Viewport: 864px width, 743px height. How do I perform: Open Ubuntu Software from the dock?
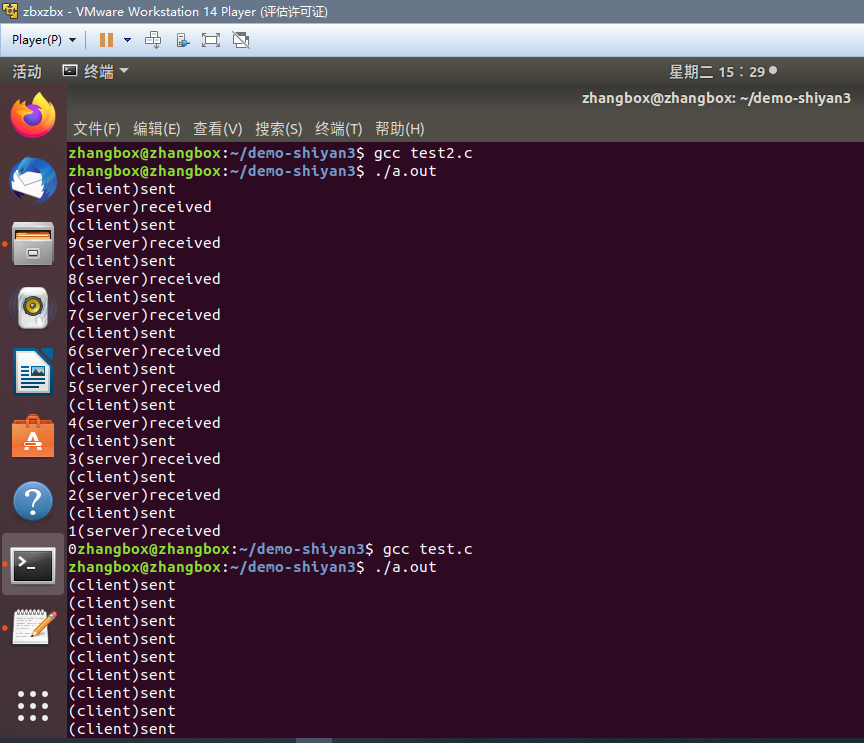point(32,436)
